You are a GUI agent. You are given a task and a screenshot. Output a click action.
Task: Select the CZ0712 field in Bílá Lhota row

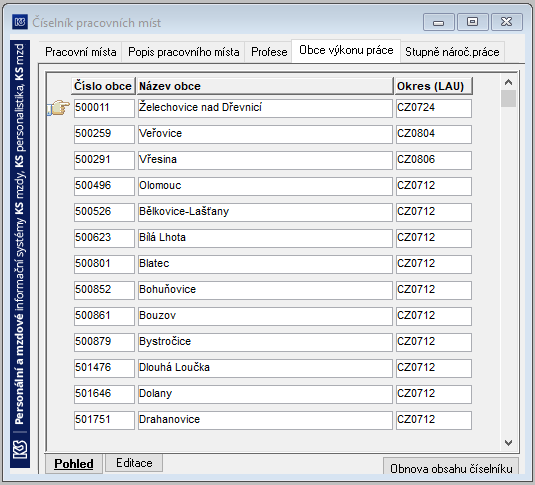(434, 238)
